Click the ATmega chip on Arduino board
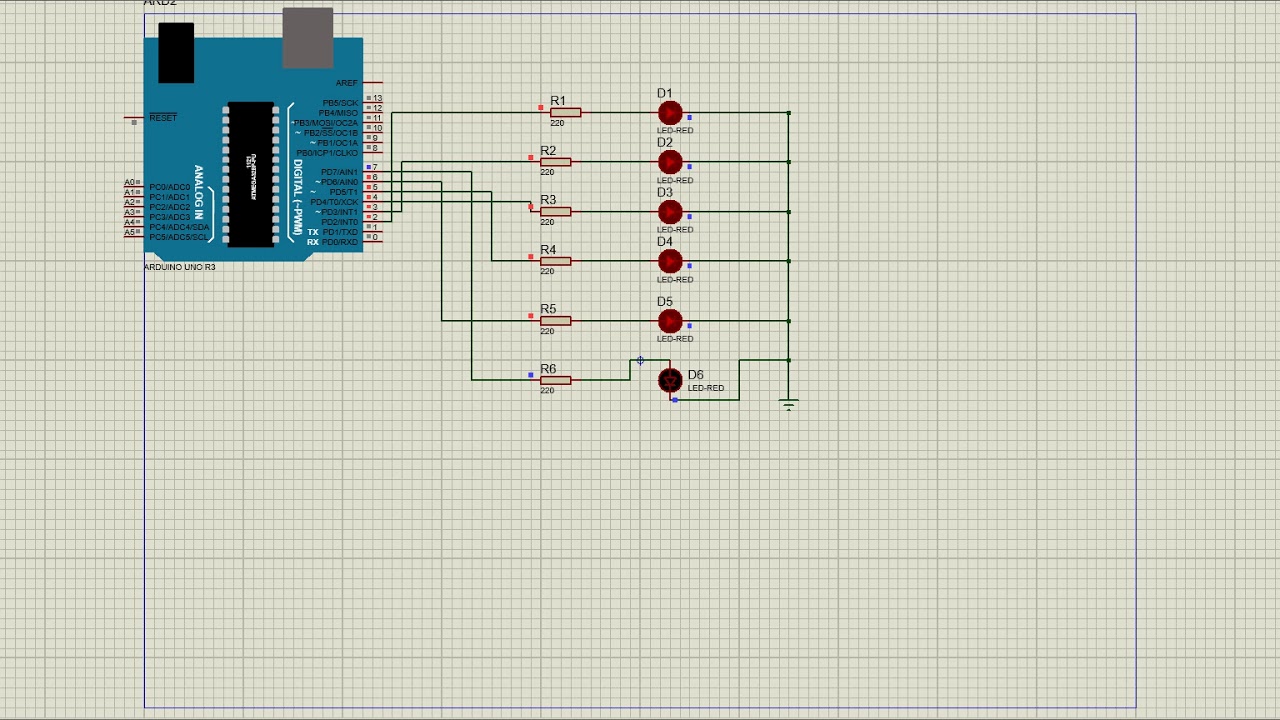This screenshot has width=1280, height=720. click(x=250, y=174)
